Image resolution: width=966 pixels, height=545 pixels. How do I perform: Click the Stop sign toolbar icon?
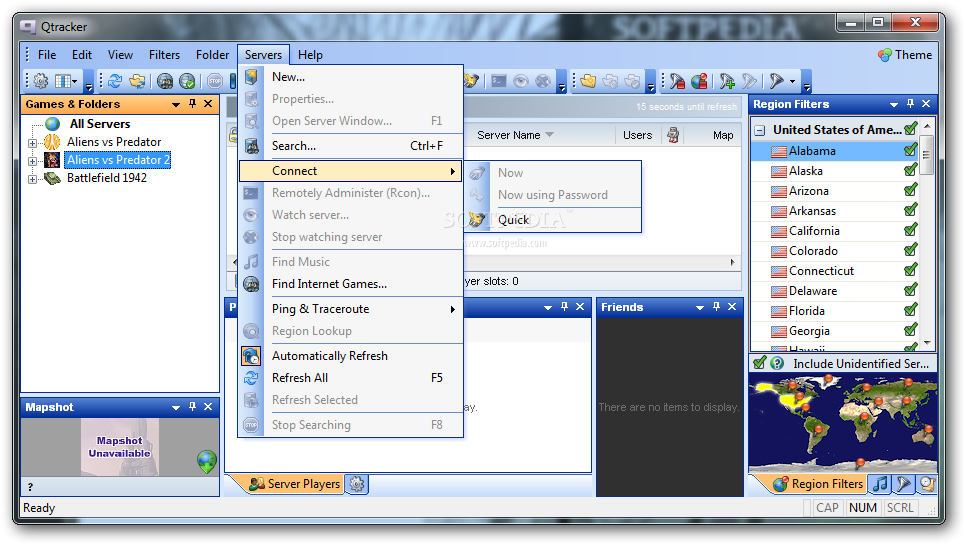tap(214, 81)
